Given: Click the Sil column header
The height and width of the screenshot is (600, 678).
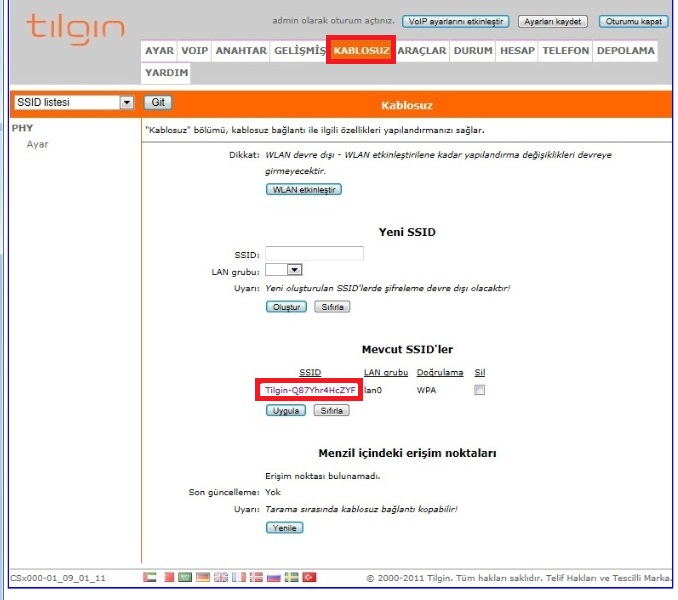Looking at the screenshot, I should click(480, 372).
